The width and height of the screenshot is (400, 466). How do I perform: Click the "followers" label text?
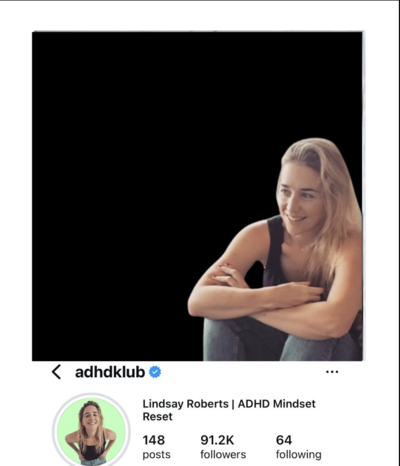tap(223, 455)
